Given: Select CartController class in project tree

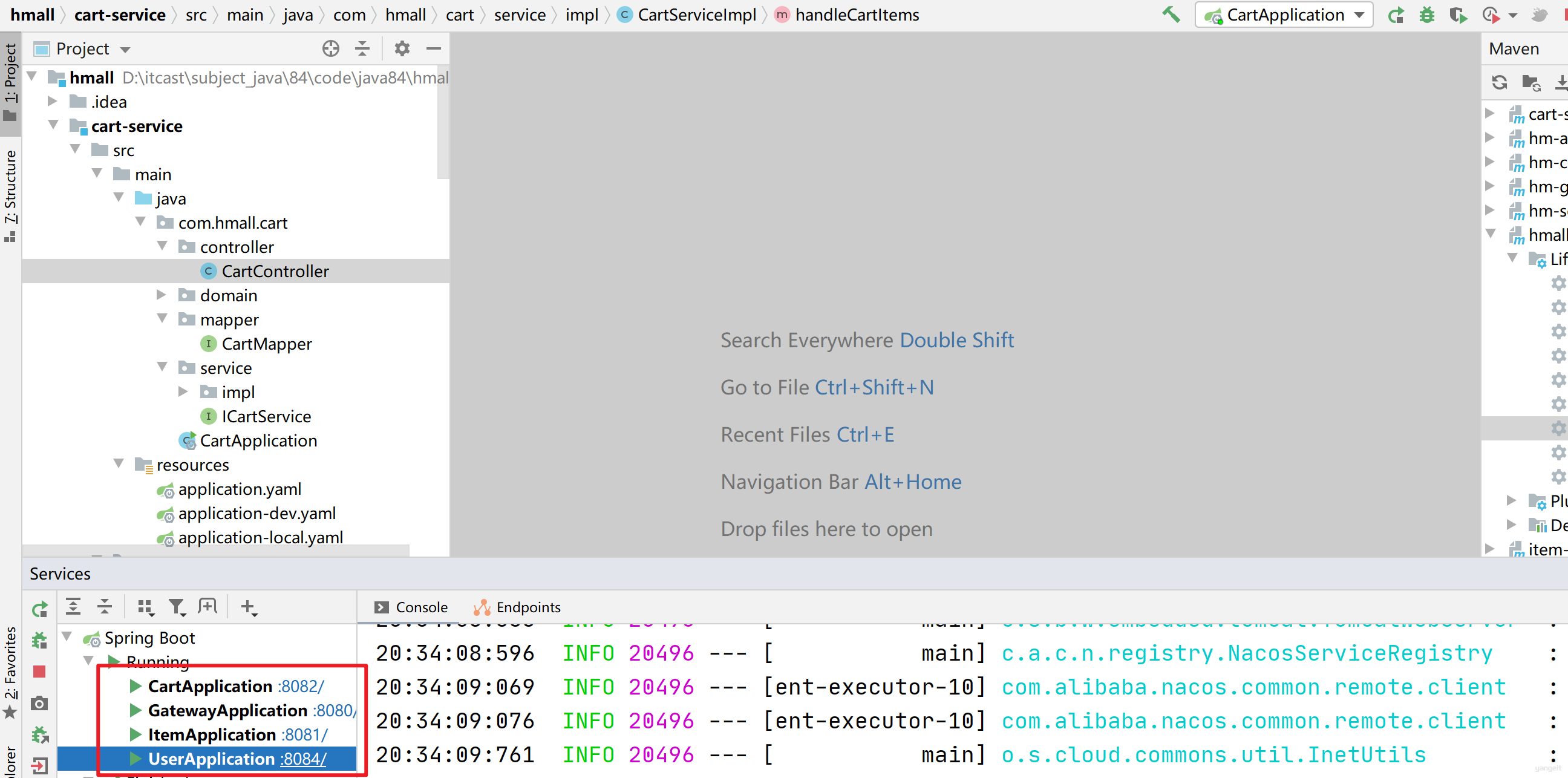Looking at the screenshot, I should click(275, 271).
